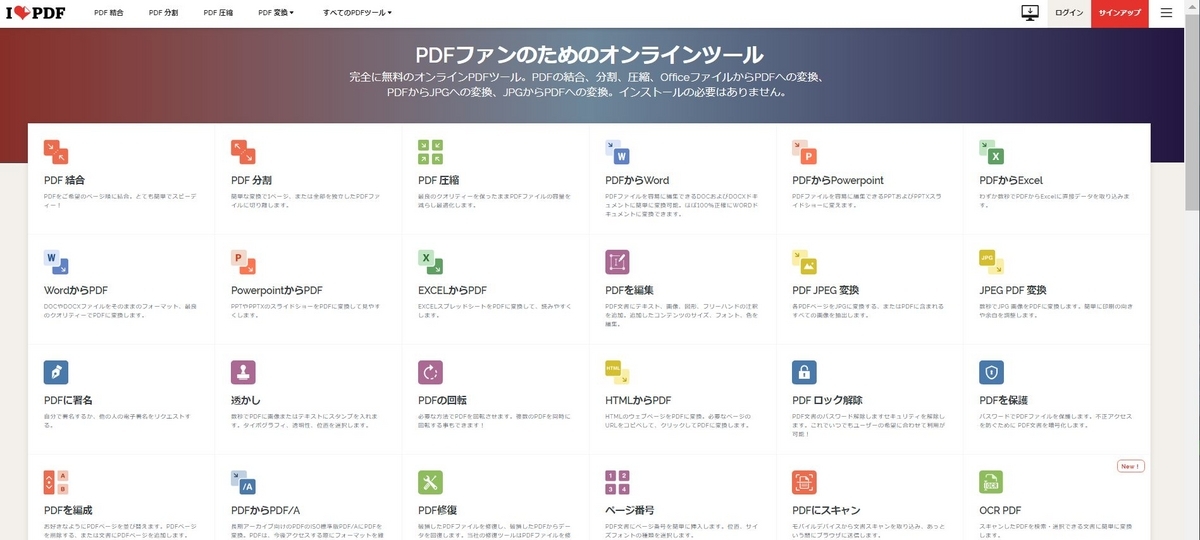Open the HTMLからPDF card title link
The image size is (1200, 540).
(638, 401)
